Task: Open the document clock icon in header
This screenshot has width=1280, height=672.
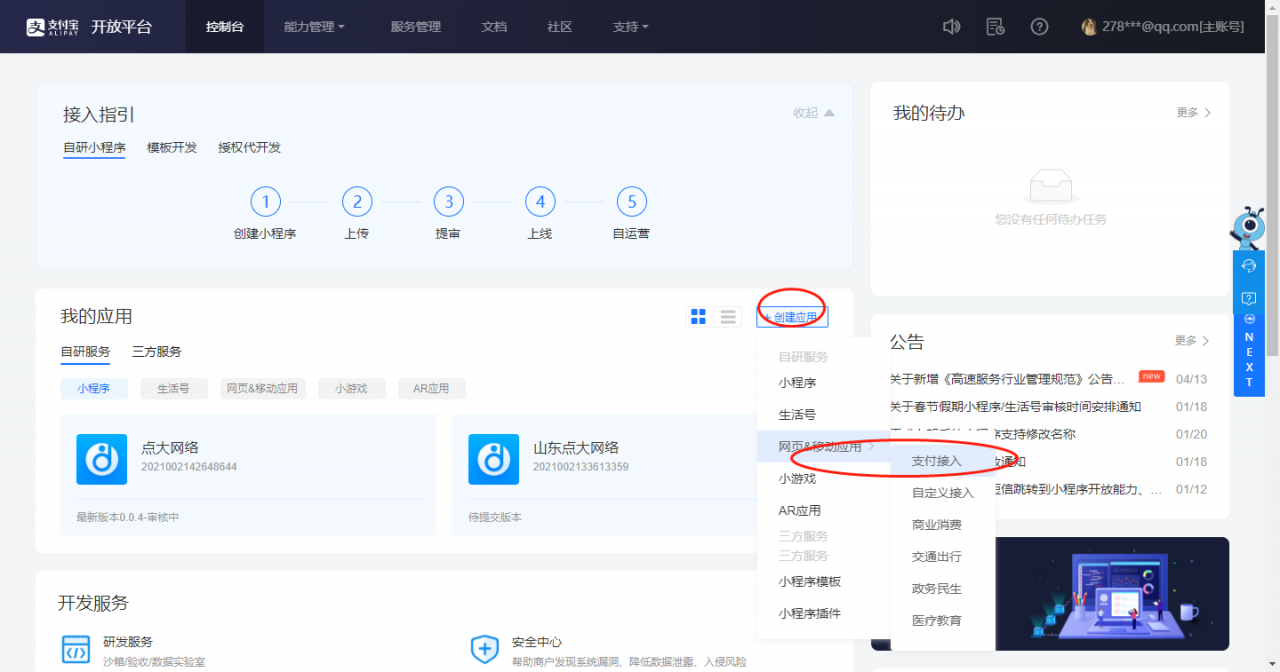Action: pyautogui.click(x=995, y=27)
